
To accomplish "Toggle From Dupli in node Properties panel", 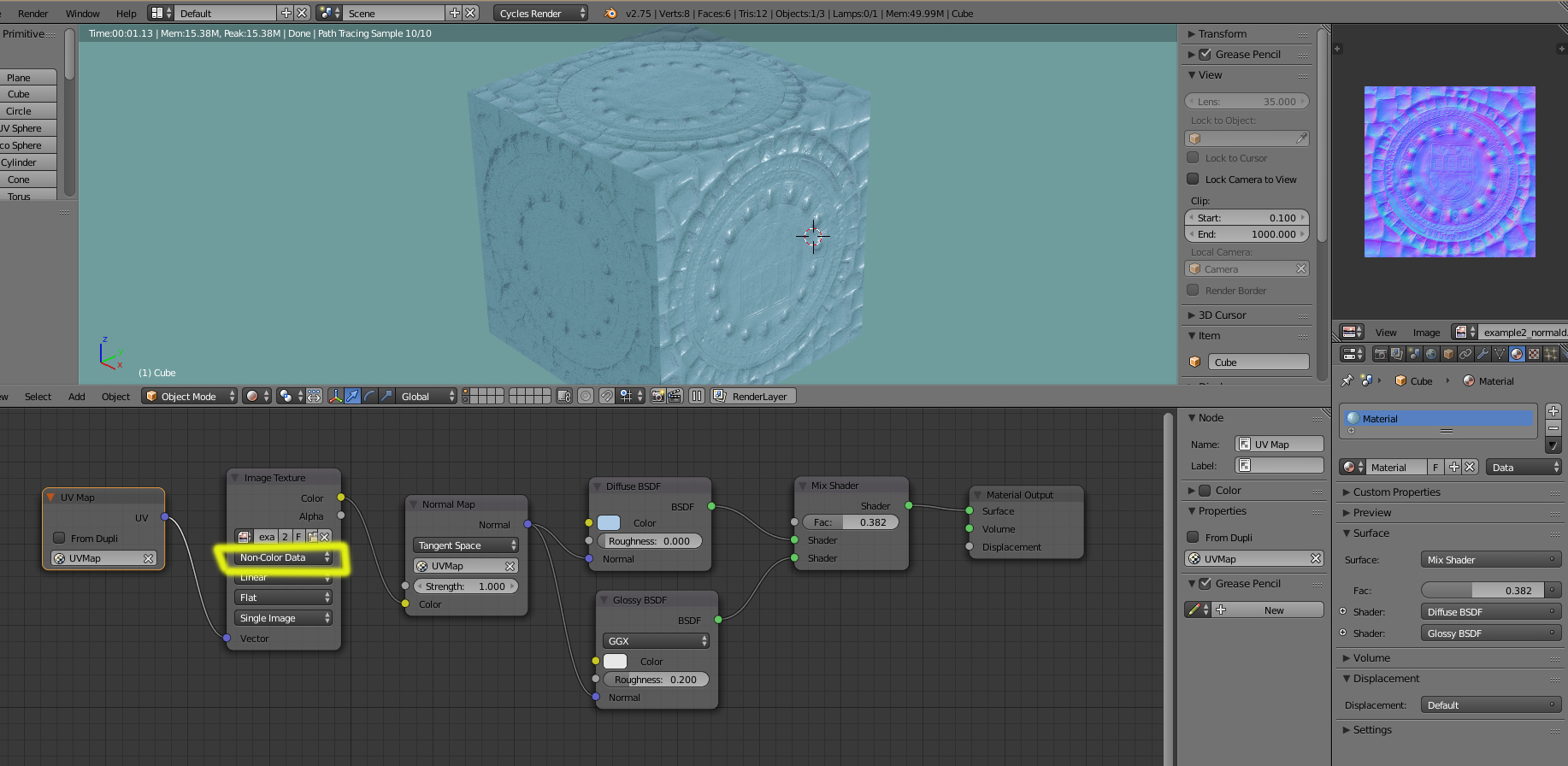I will (x=1193, y=537).
